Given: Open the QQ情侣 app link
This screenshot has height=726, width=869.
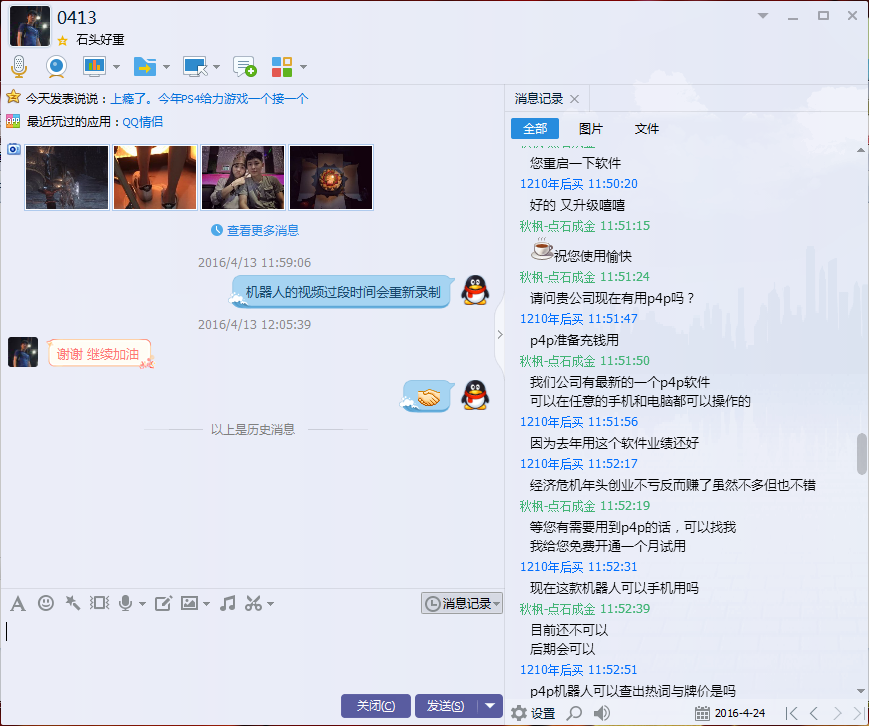Looking at the screenshot, I should point(142,122).
